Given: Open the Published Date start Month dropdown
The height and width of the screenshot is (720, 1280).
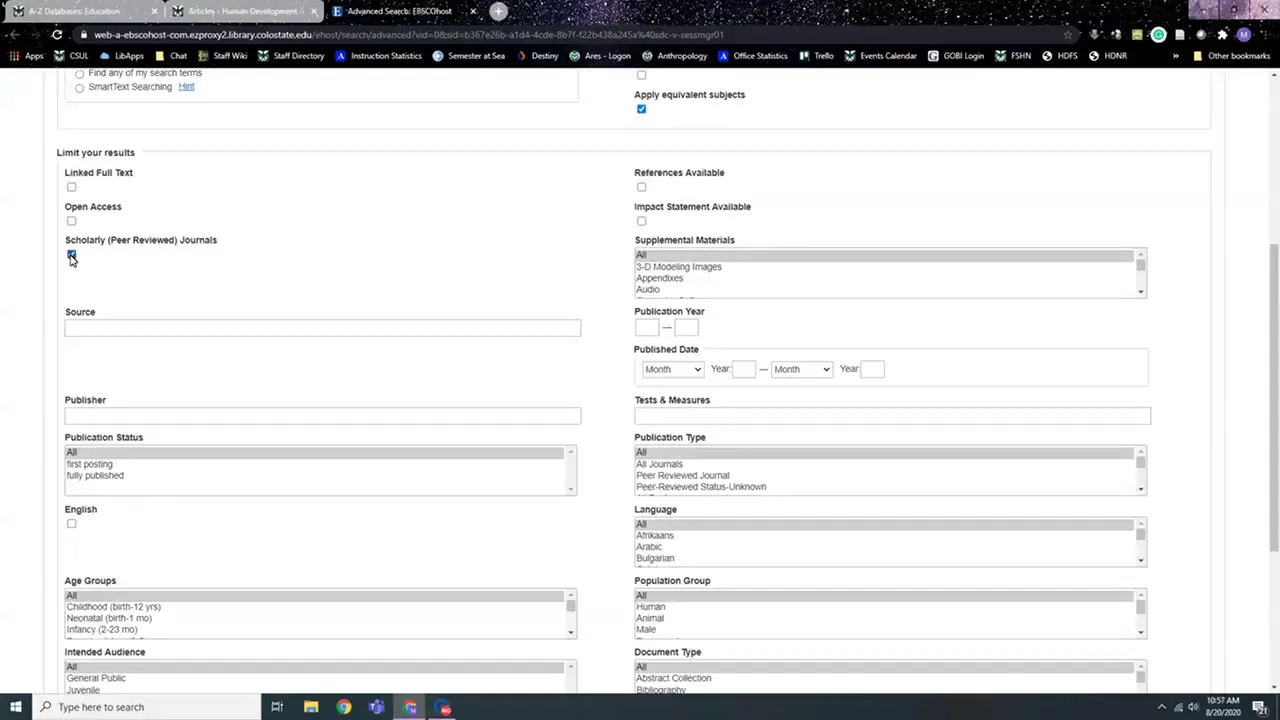Looking at the screenshot, I should pos(673,369).
